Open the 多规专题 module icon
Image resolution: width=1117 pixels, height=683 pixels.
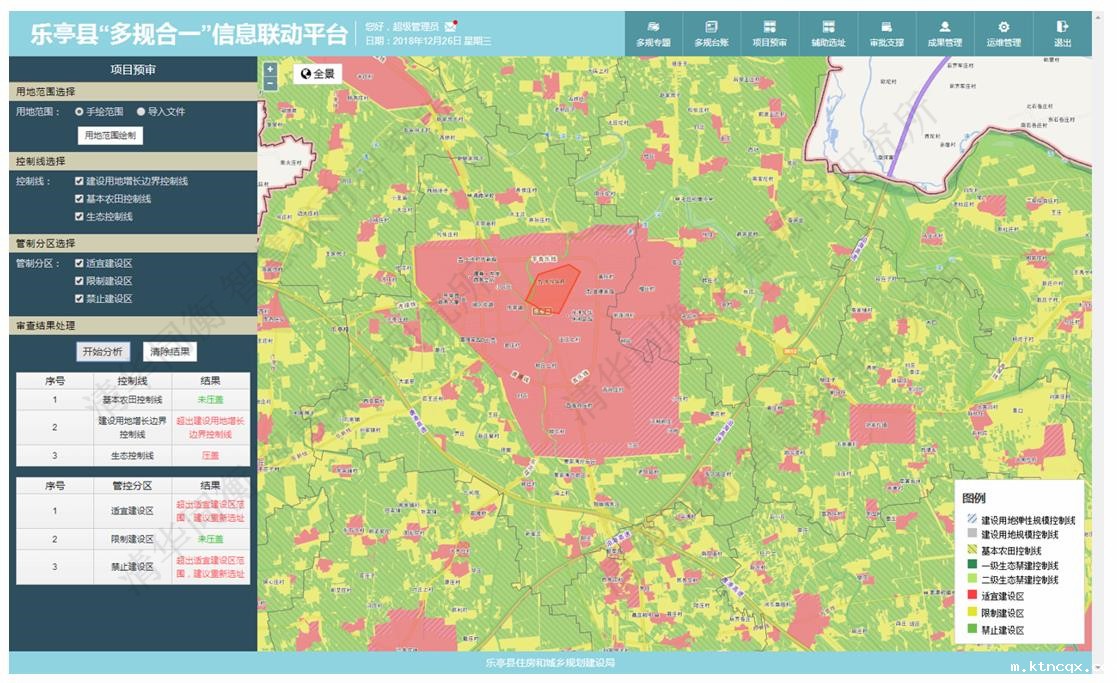pos(653,27)
